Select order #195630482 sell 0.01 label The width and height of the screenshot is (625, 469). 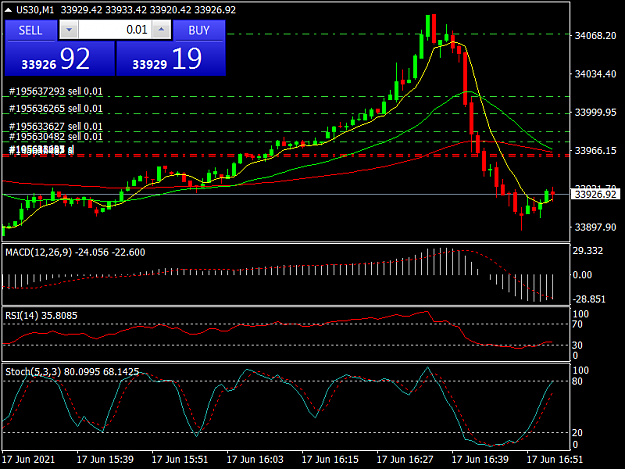56,136
